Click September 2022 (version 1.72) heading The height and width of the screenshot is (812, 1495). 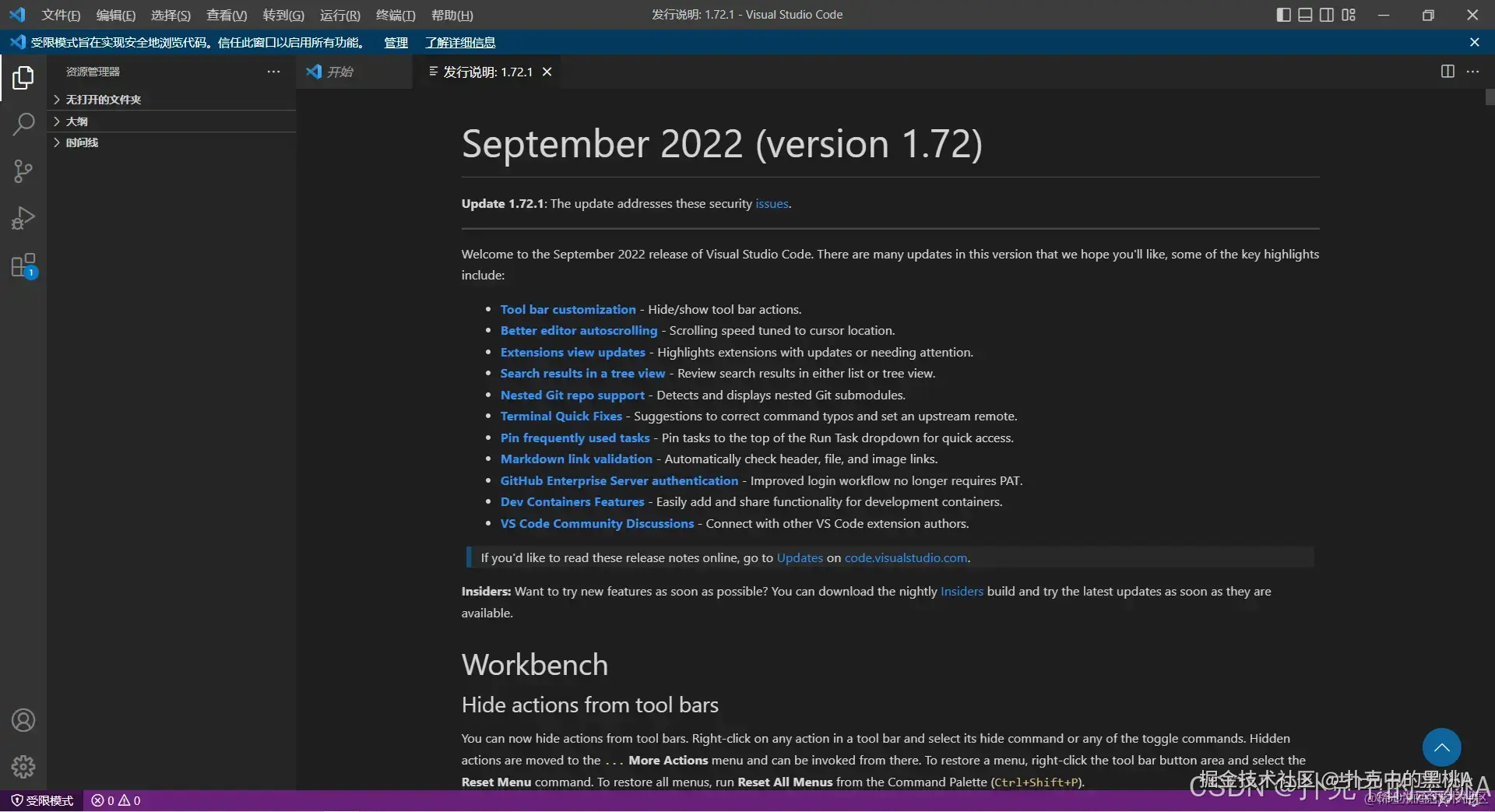point(722,144)
